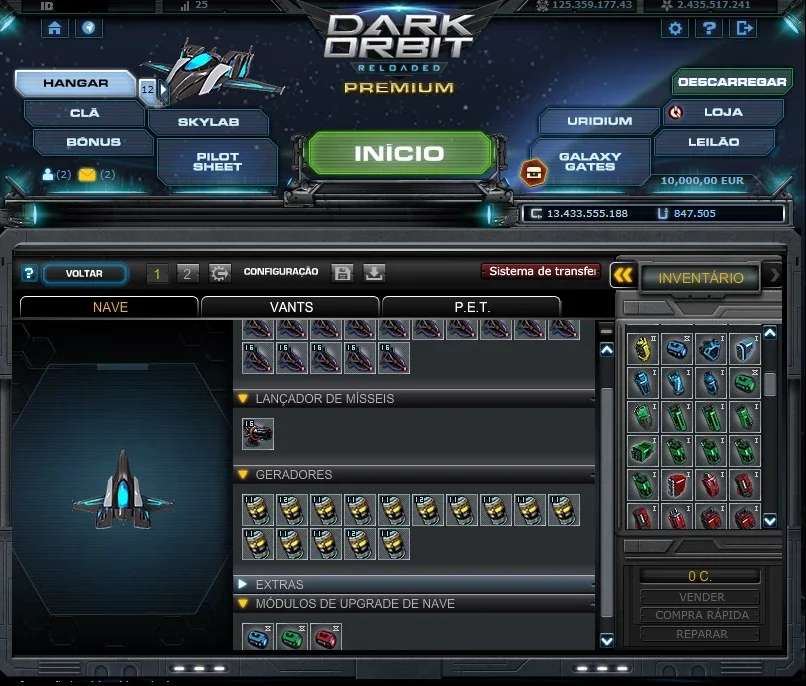Click the clock icon beside Loja
The width and height of the screenshot is (806, 686).
[x=675, y=112]
